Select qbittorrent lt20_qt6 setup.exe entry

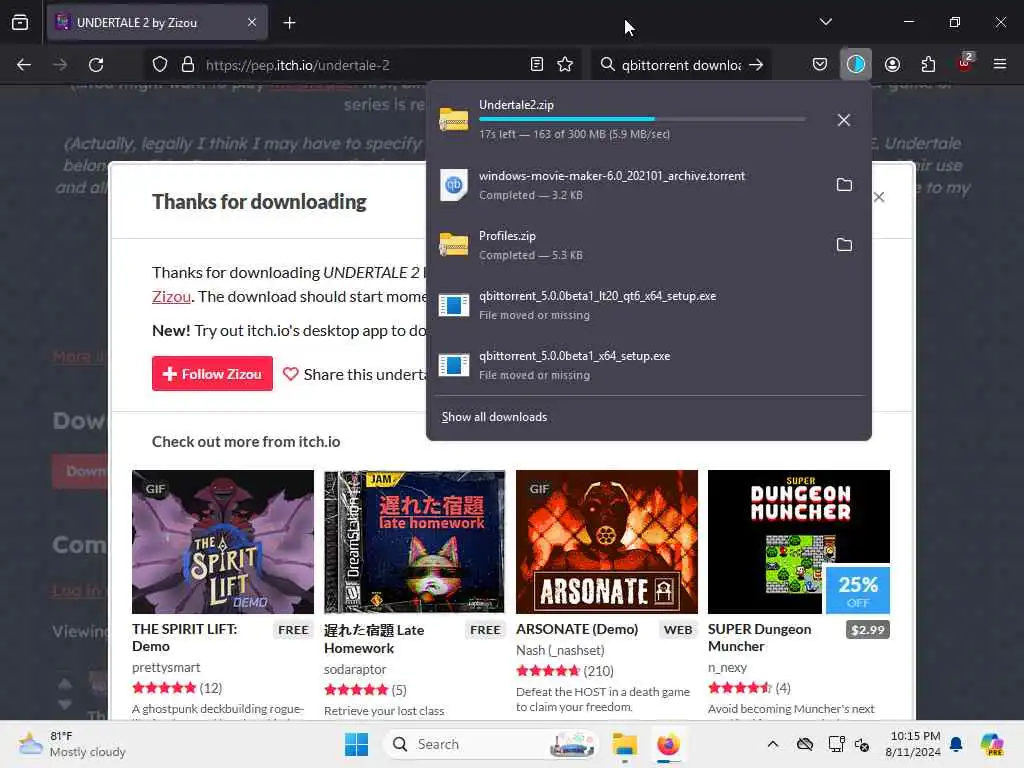coord(648,305)
